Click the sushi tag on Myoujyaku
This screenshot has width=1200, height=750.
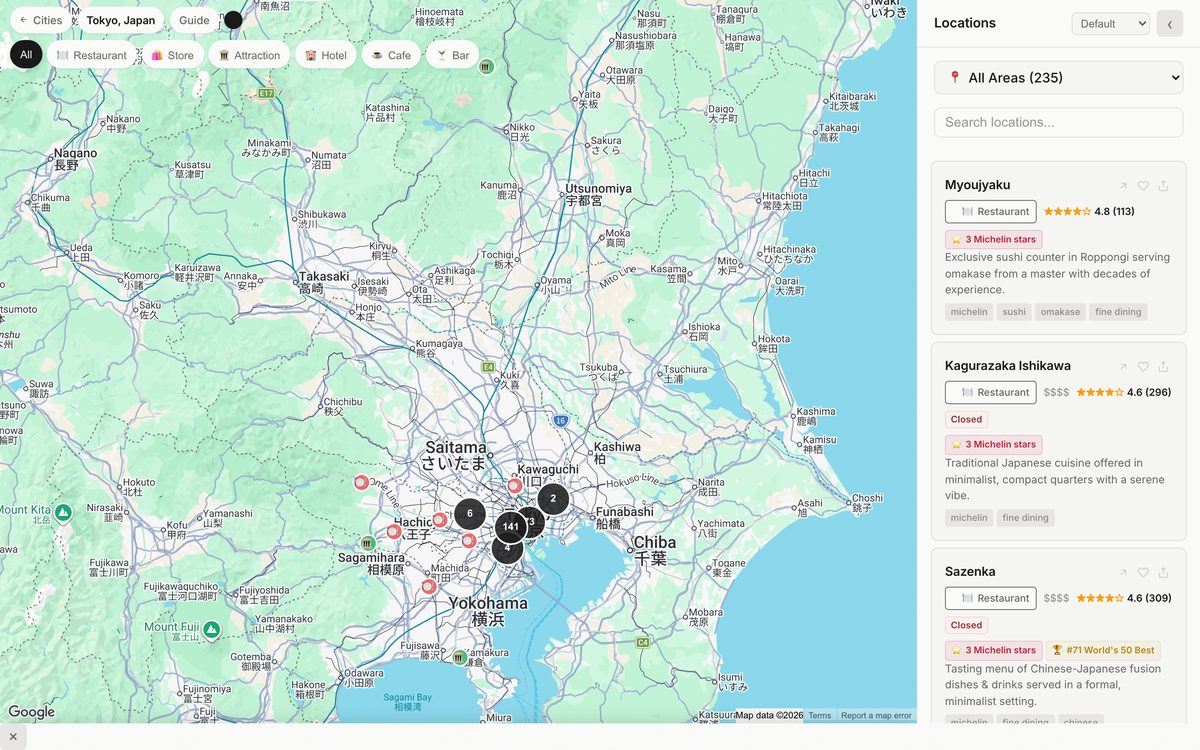click(x=1014, y=312)
